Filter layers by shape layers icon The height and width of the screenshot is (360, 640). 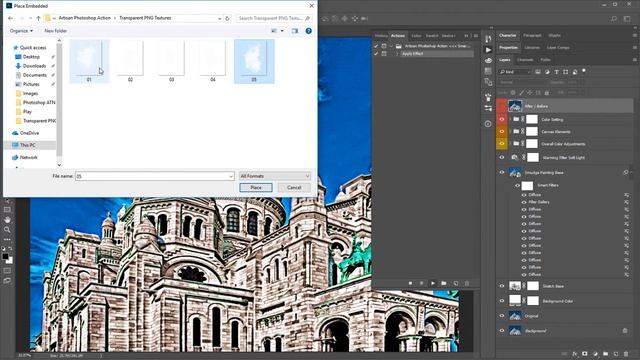click(x=565, y=72)
